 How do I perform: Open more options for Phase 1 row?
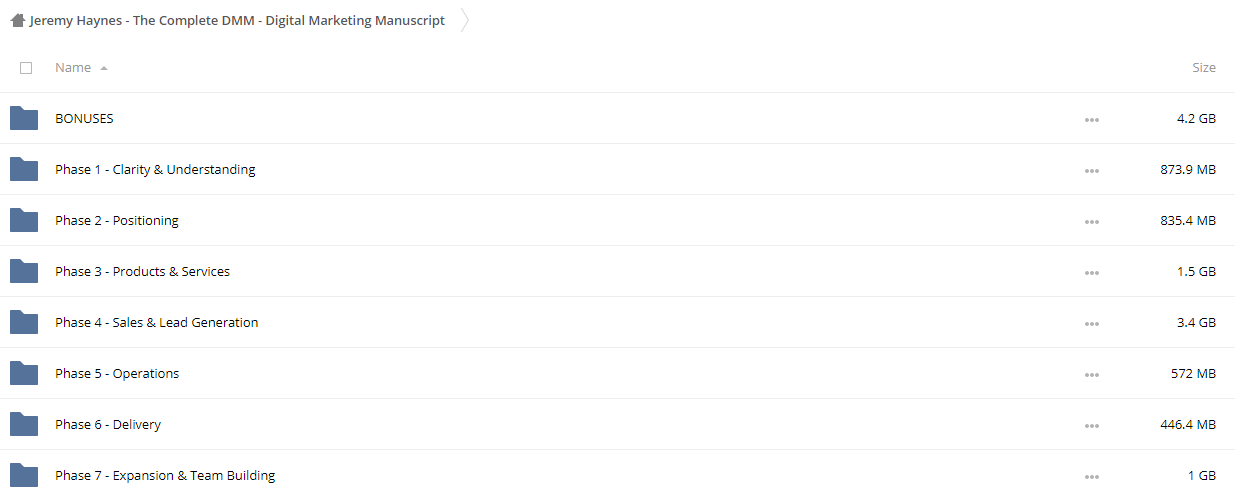[x=1091, y=170]
